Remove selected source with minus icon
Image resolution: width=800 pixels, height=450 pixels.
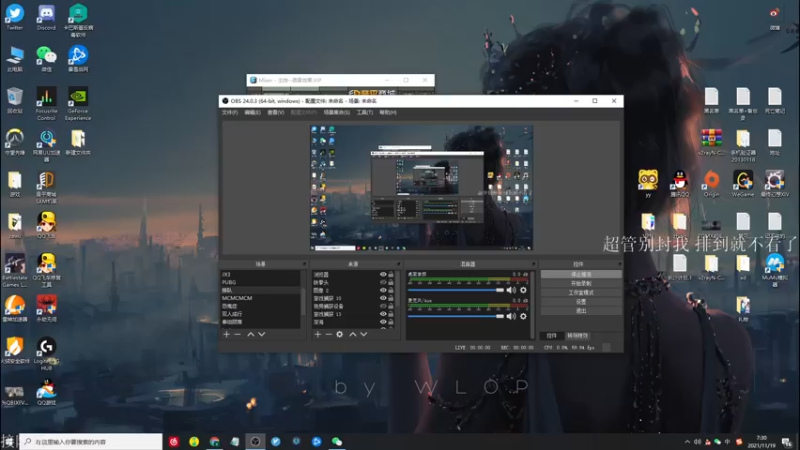pos(329,334)
